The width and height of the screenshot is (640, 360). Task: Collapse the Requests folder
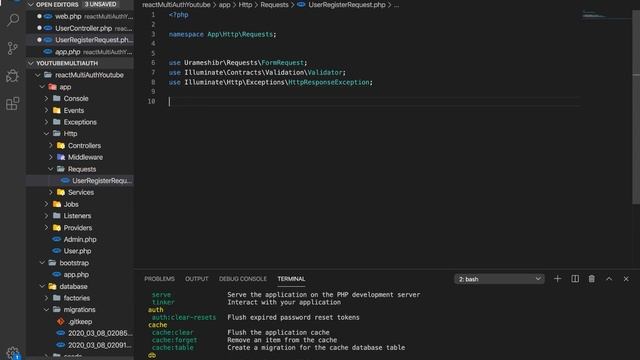tap(51, 169)
